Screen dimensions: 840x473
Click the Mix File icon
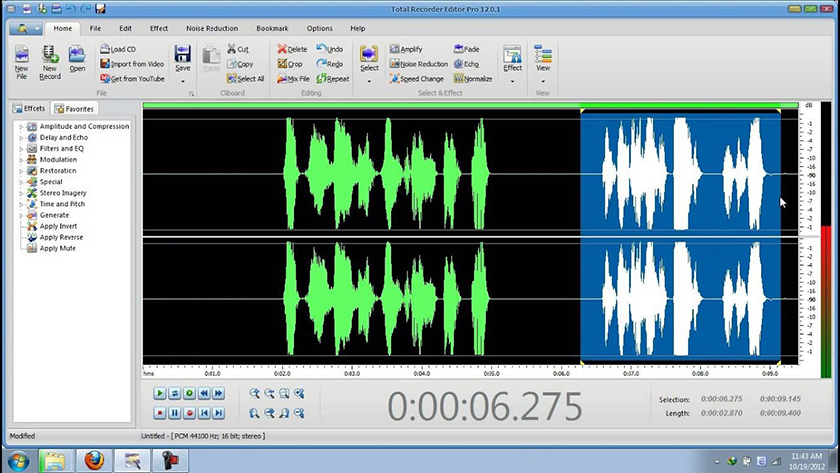tap(283, 78)
